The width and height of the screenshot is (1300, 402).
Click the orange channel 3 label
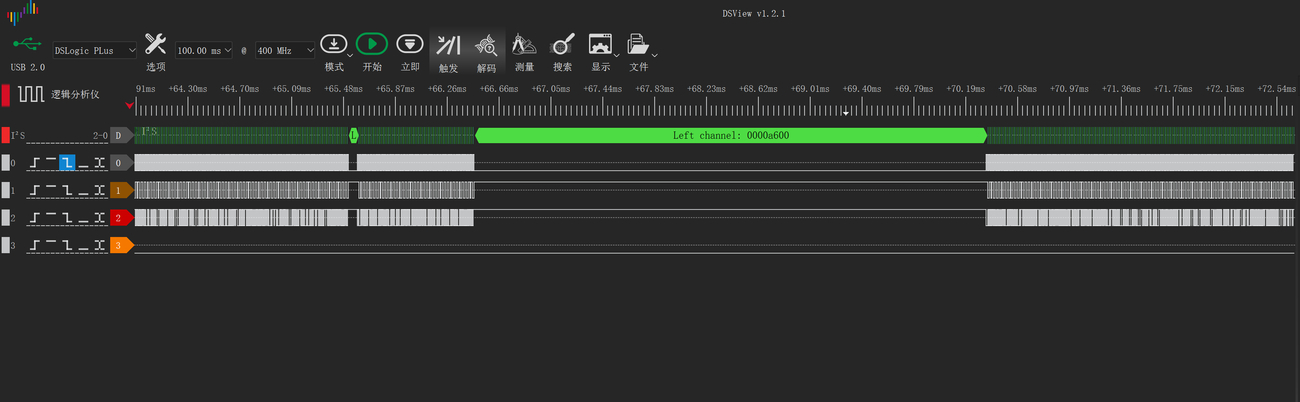[x=120, y=245]
